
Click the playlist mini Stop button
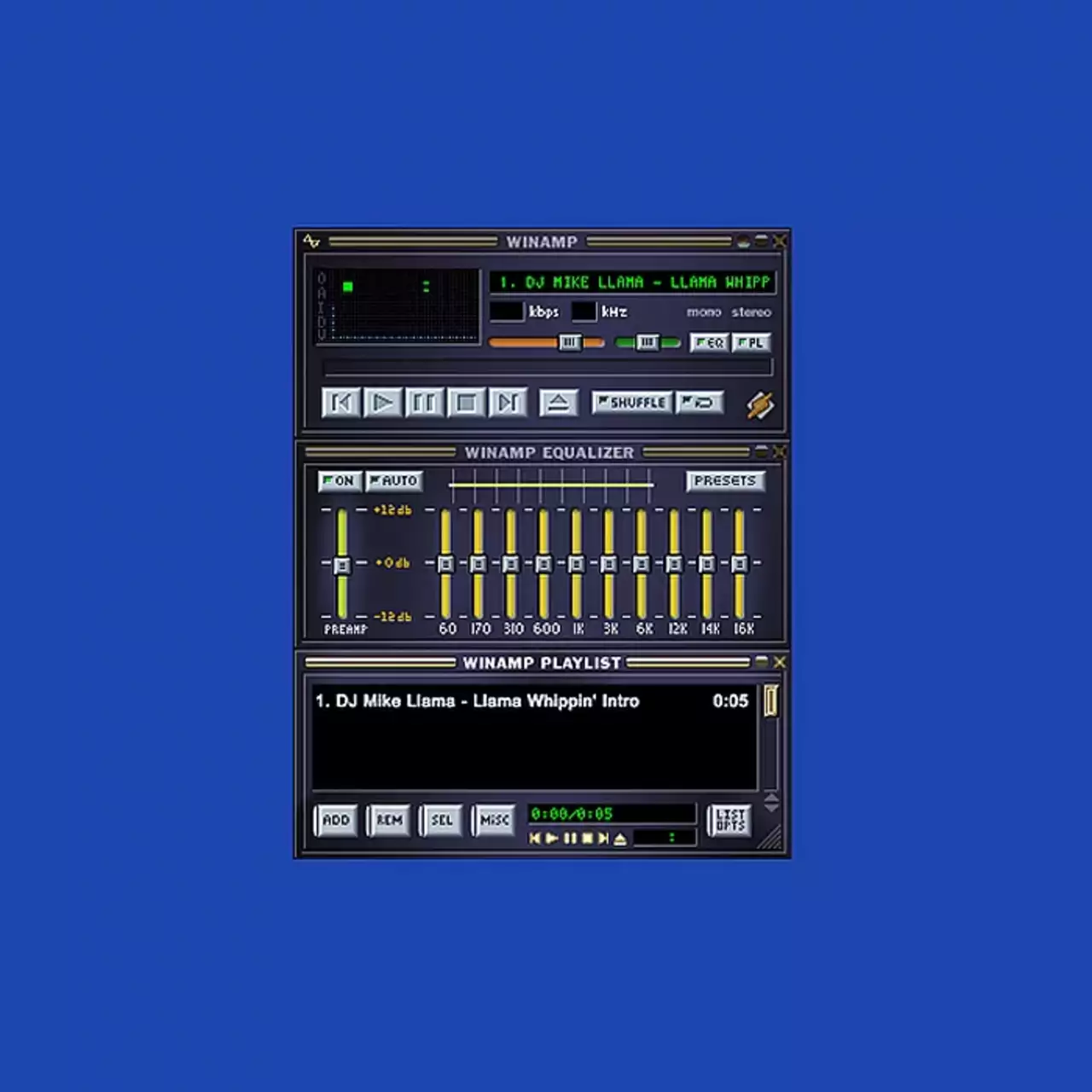tap(587, 839)
